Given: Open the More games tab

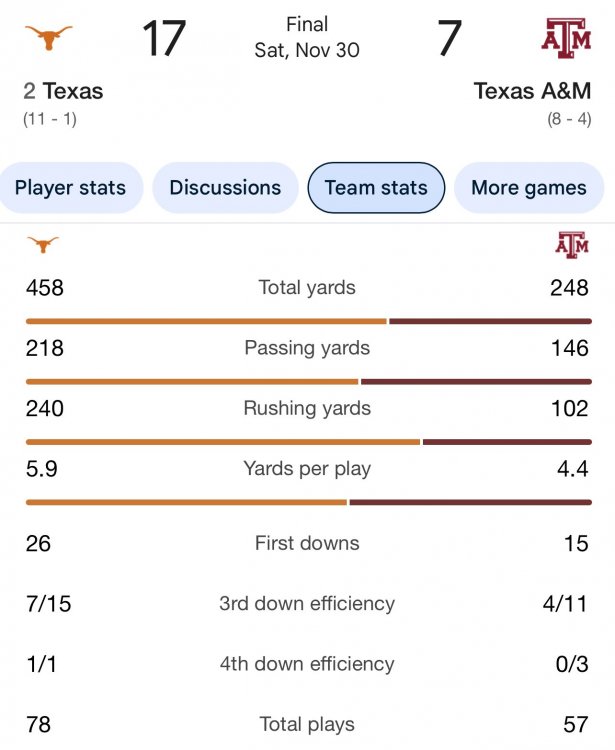Looking at the screenshot, I should pos(528,188).
